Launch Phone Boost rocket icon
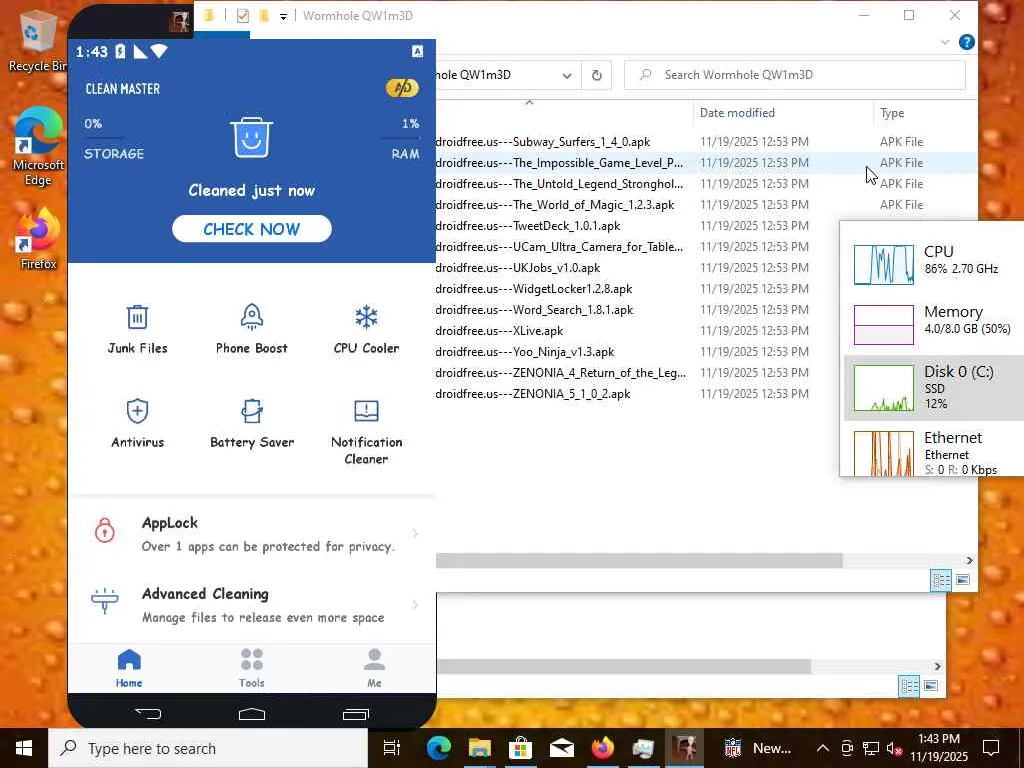1024x768 pixels. pyautogui.click(x=251, y=329)
